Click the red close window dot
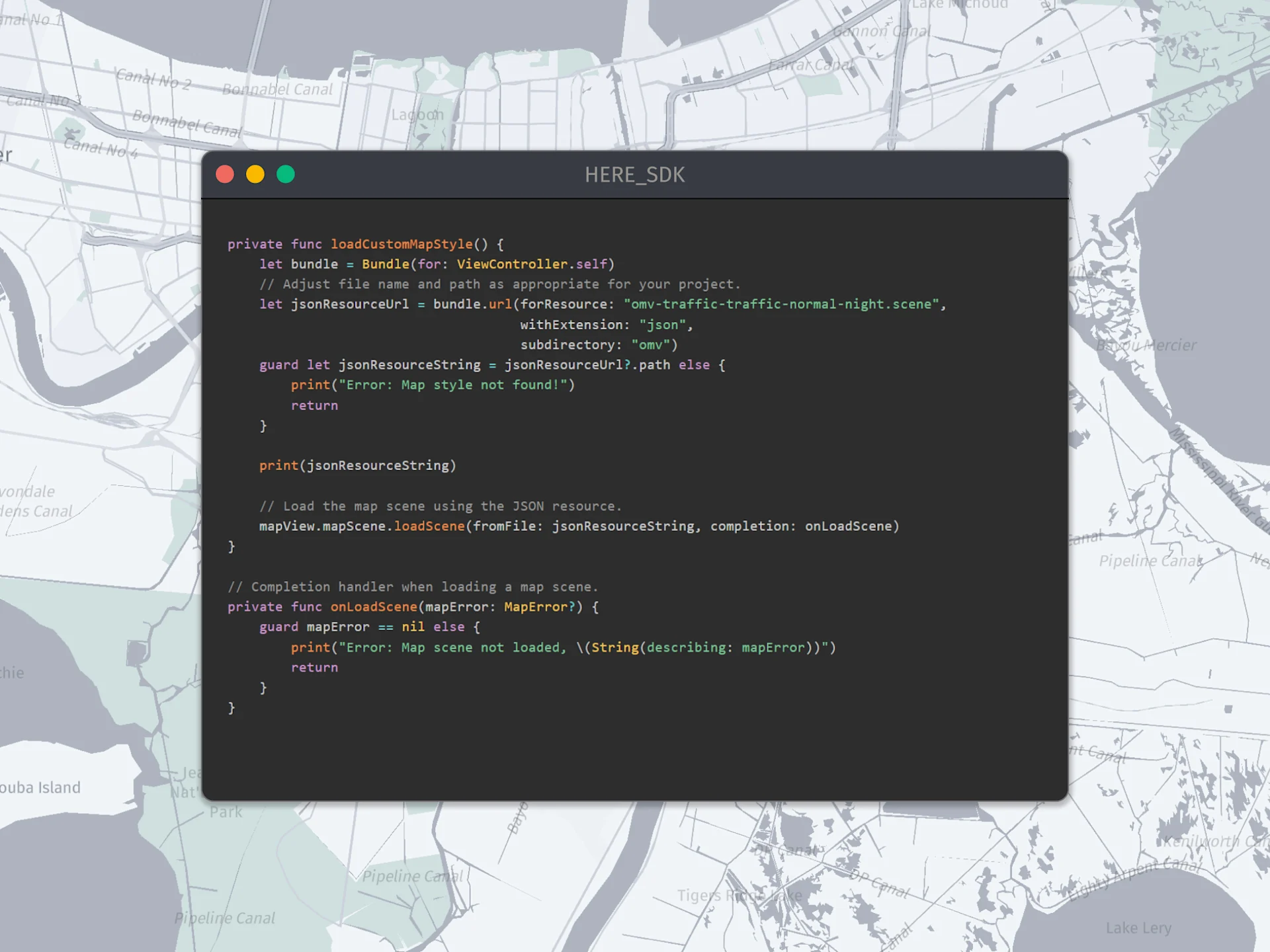1270x952 pixels. click(225, 175)
